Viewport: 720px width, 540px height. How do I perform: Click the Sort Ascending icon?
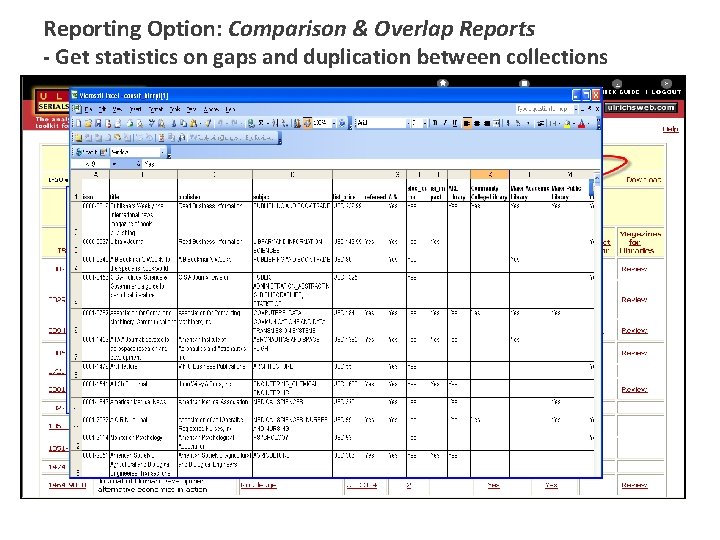[276, 123]
